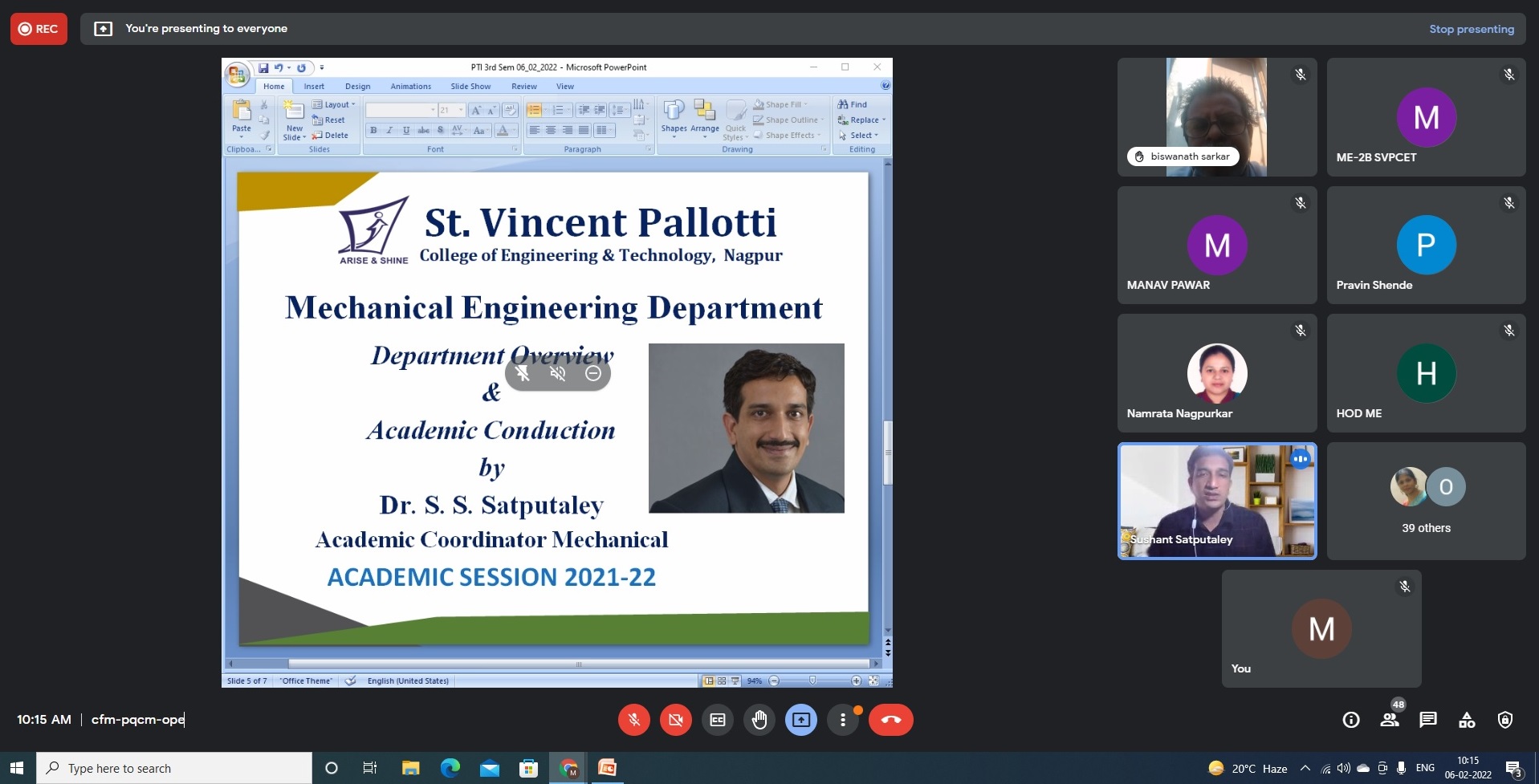1539x784 pixels.
Task: Select the Namrata Nagpurkar tile
Action: [1217, 373]
